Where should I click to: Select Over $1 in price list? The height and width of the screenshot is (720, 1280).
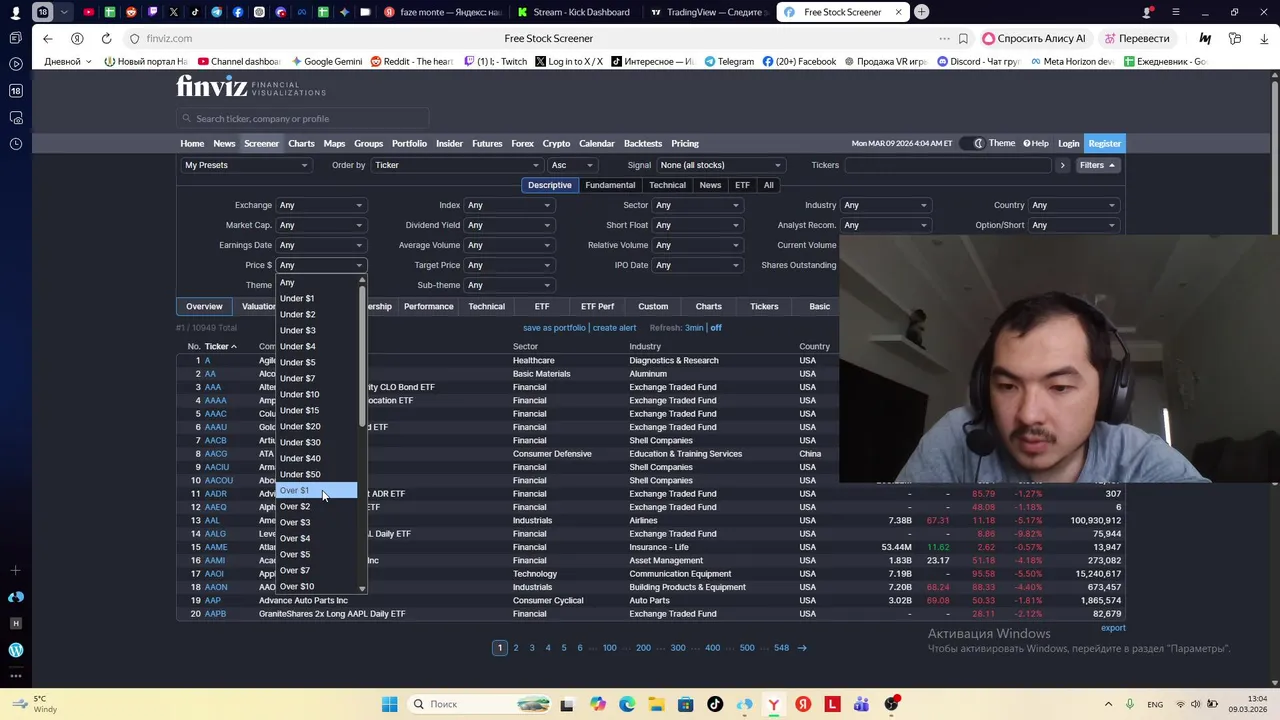[316, 491]
